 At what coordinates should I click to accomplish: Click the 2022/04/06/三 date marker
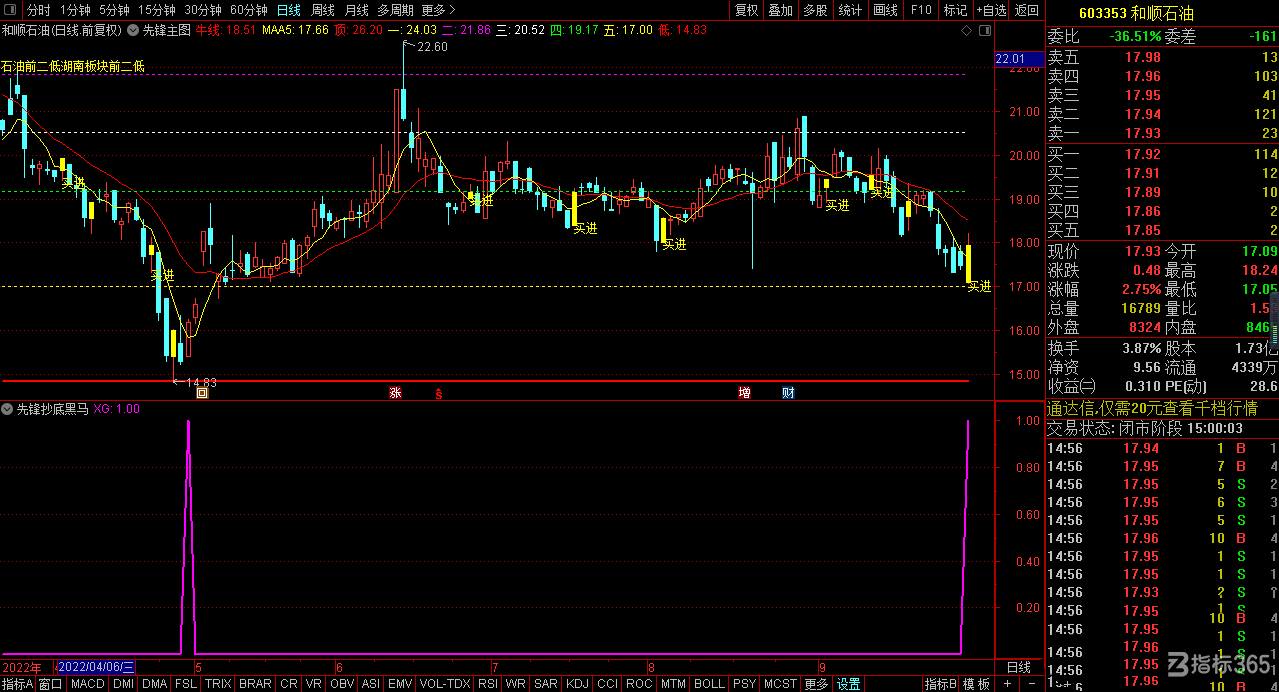point(96,667)
